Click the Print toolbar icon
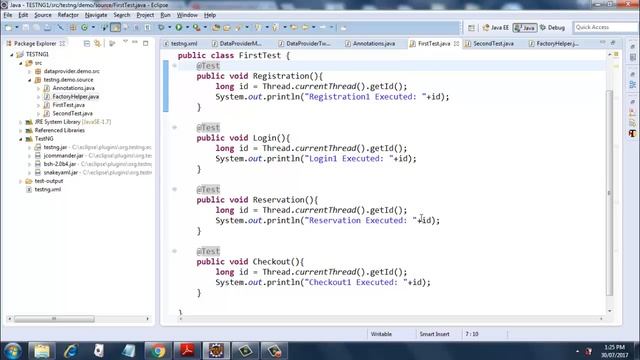This screenshot has width=640, height=360. click(47, 27)
